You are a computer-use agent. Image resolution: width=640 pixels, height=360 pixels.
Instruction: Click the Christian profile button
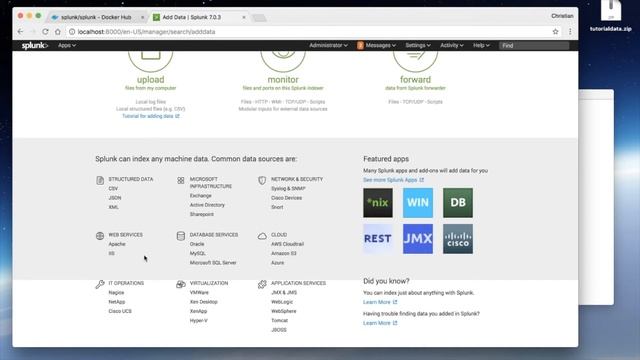[x=562, y=16]
